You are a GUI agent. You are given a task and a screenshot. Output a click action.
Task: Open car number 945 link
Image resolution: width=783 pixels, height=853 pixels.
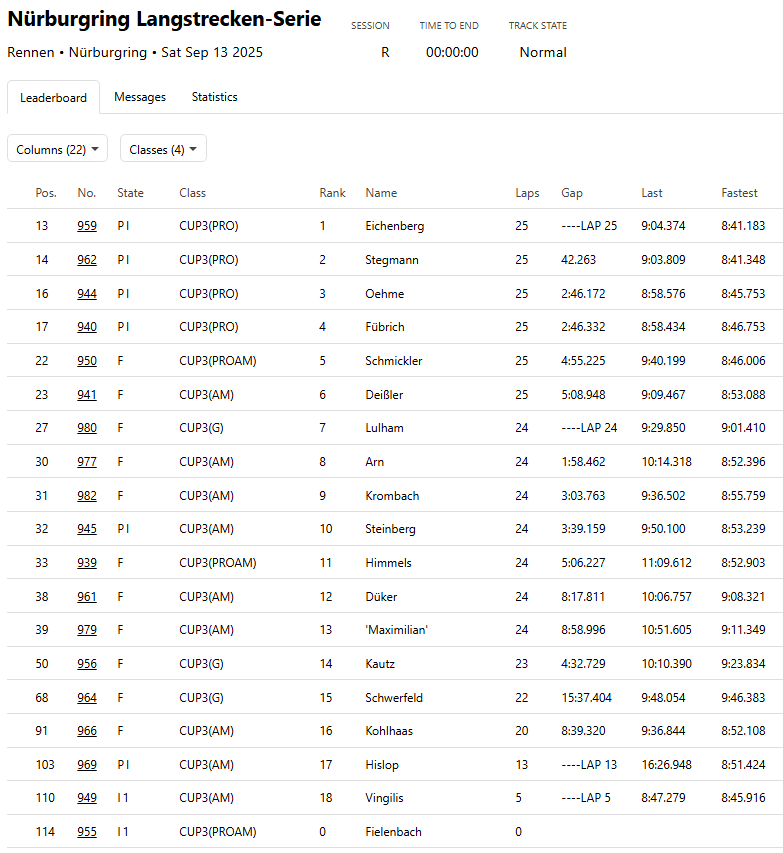pos(87,529)
